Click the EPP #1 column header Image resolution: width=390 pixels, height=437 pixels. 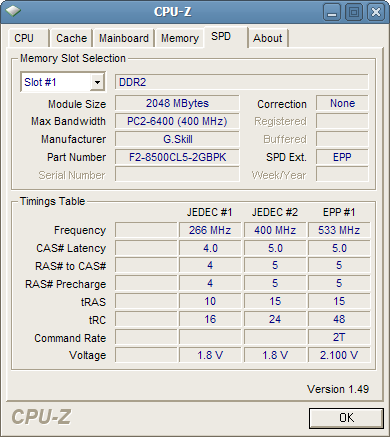339,212
